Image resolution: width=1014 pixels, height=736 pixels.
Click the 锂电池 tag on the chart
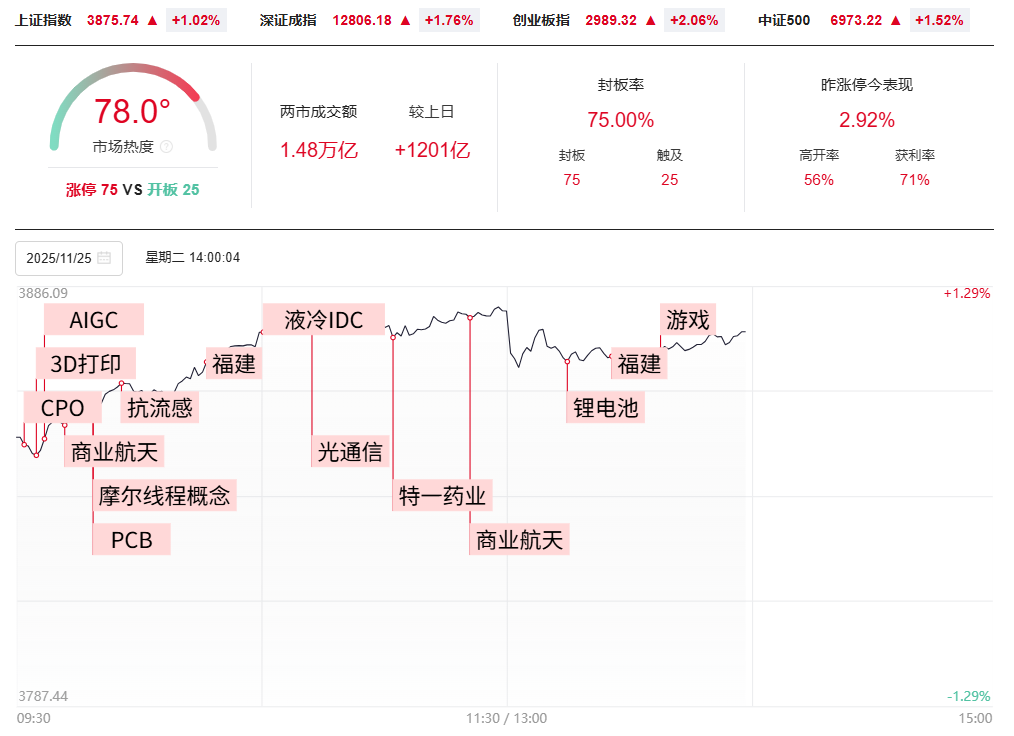click(606, 407)
